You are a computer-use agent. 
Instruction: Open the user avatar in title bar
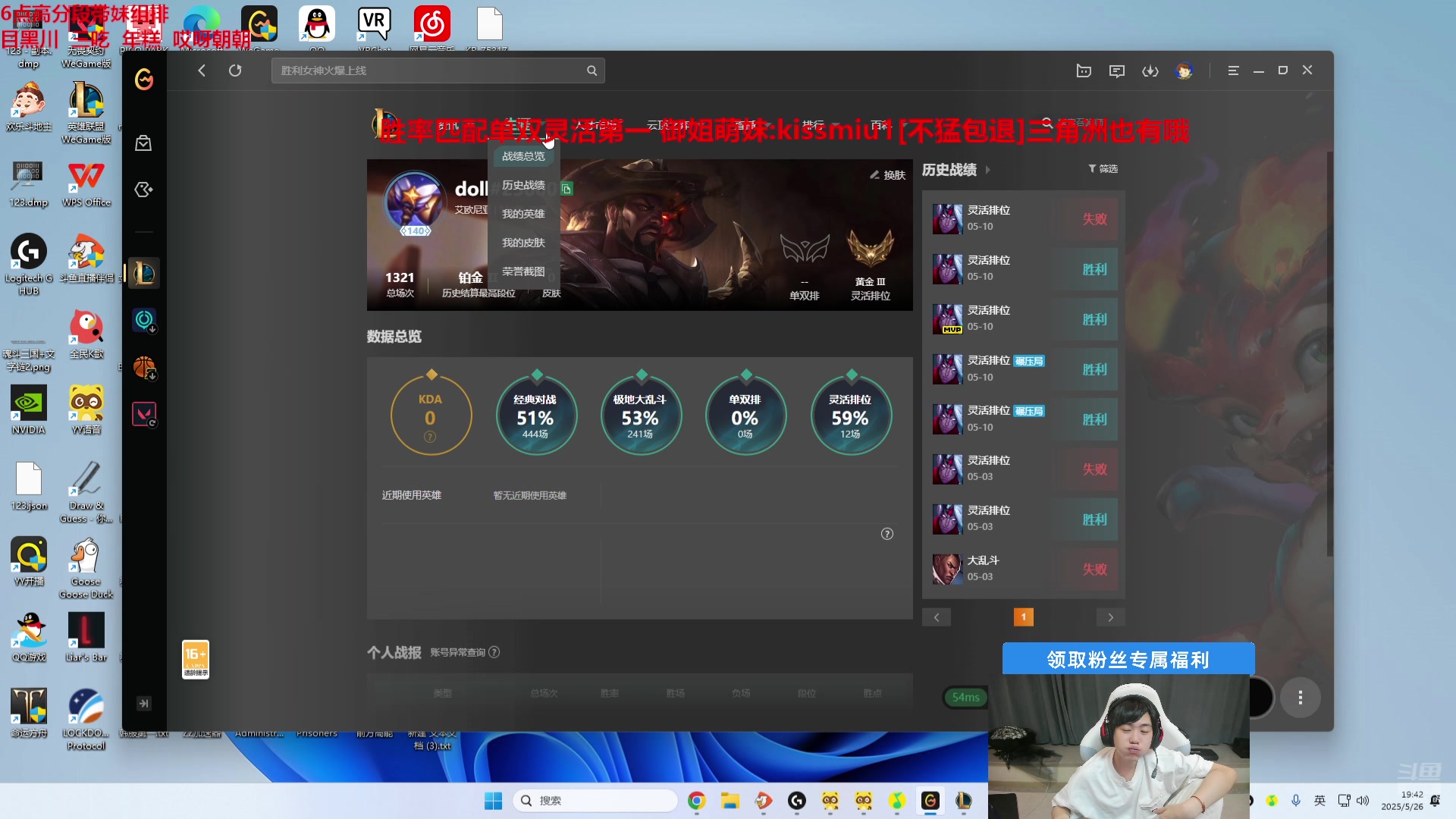(x=1184, y=71)
